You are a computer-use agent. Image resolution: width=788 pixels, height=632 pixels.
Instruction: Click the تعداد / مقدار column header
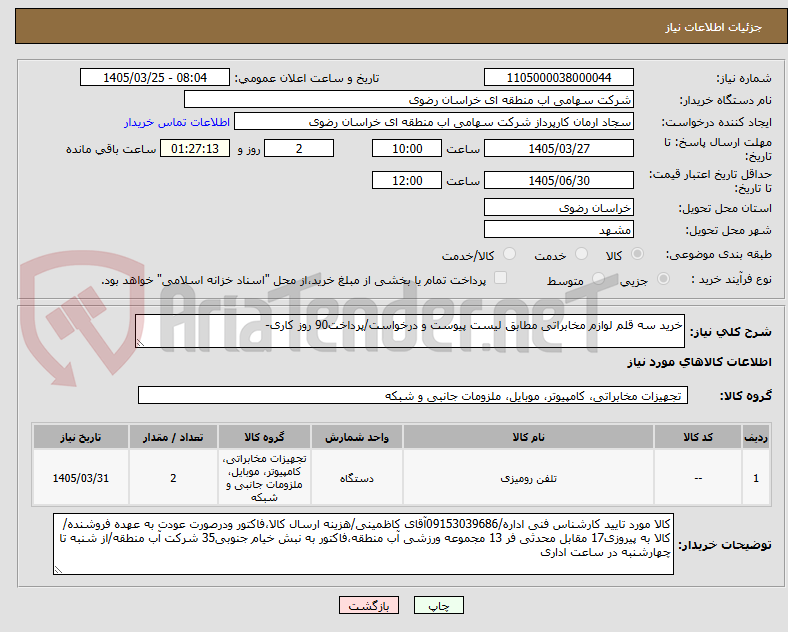(x=173, y=437)
